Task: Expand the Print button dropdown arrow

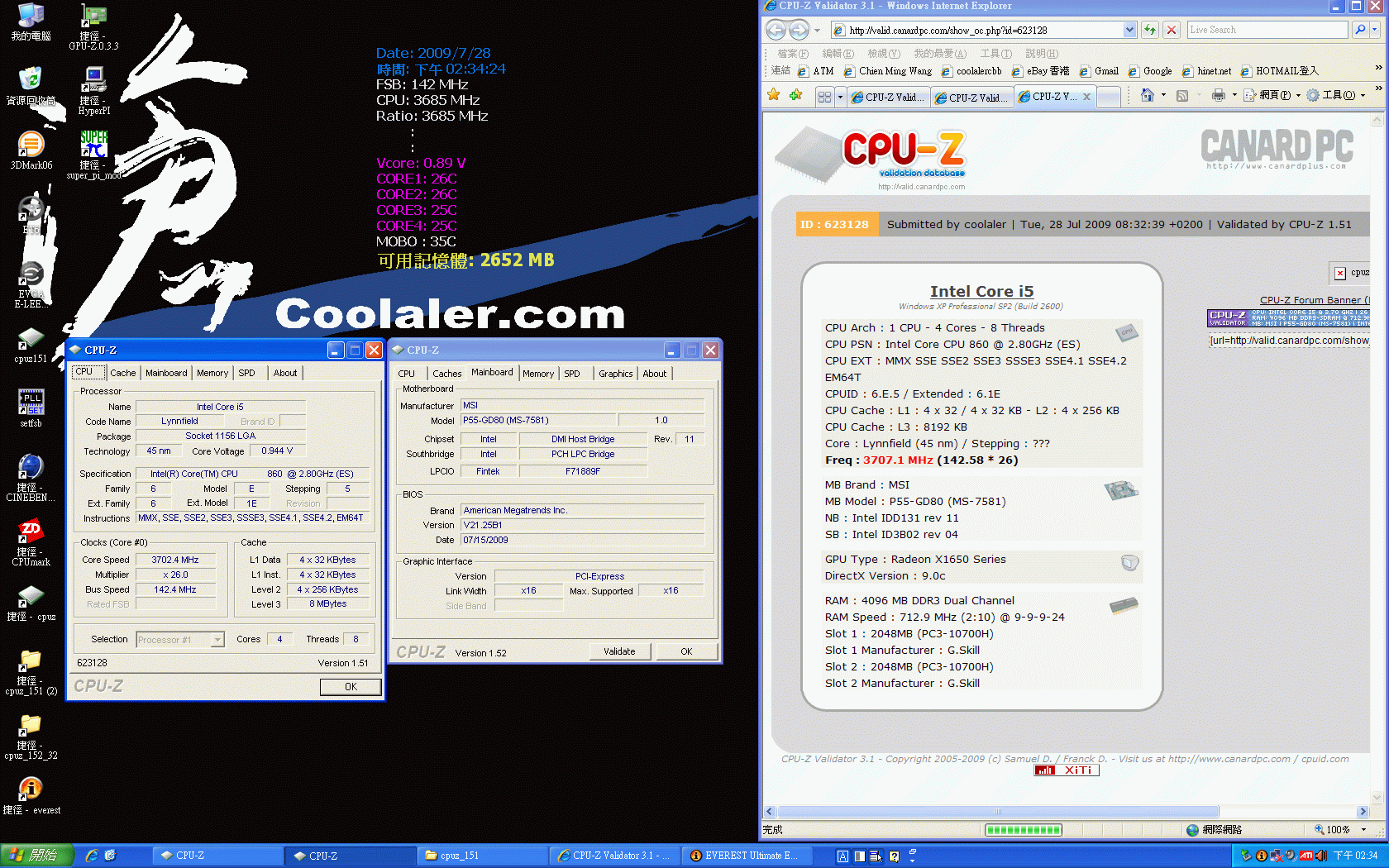Action: click(1234, 95)
